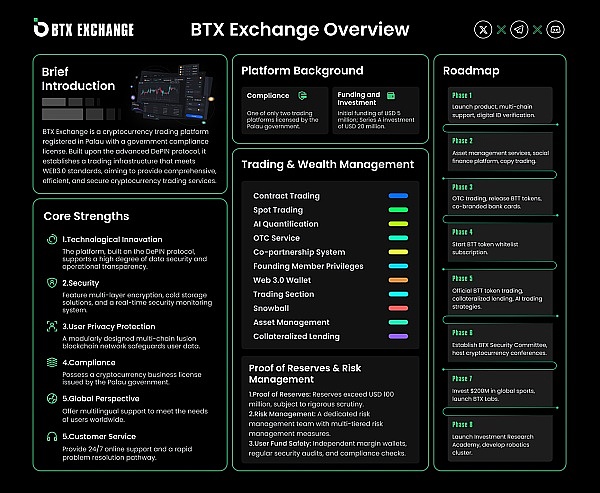Click the 2.Security title
Viewport: 600px width, 493px height.
coord(80,283)
